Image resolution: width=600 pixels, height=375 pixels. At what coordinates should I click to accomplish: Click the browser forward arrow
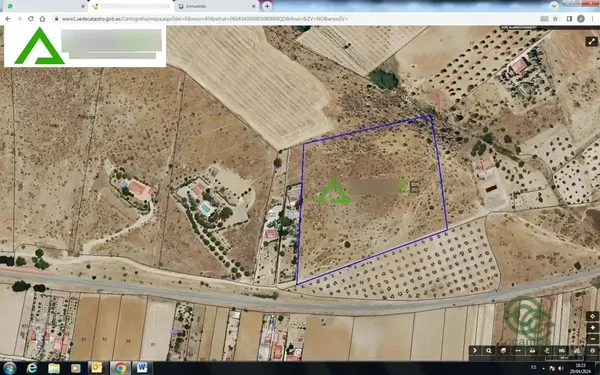19,18
